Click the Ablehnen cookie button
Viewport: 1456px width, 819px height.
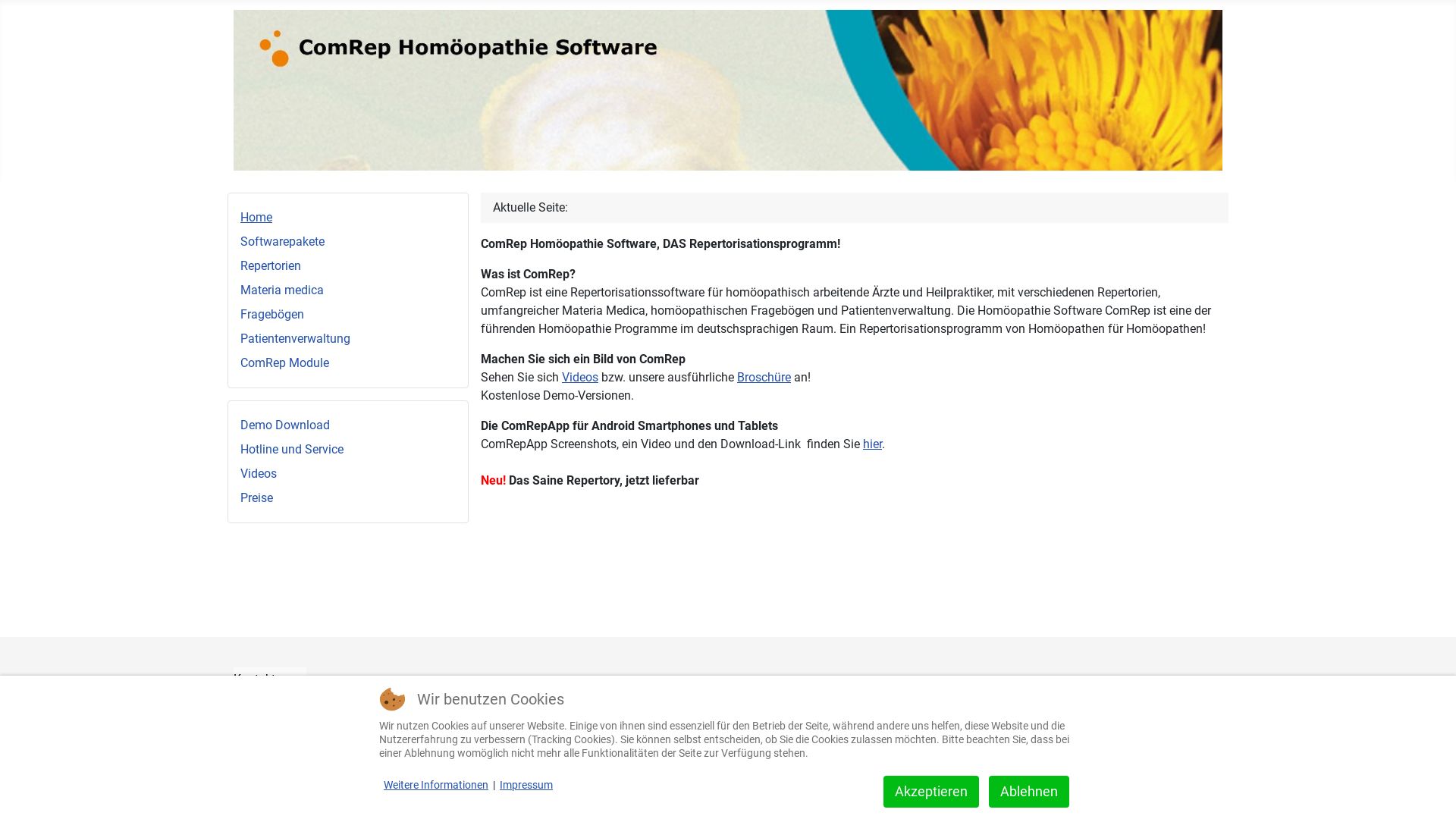coord(1028,791)
